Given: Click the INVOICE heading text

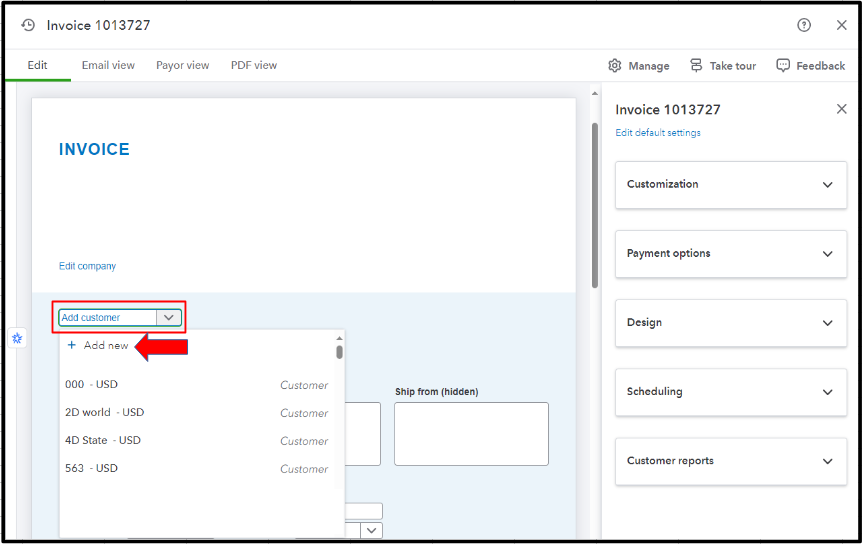Looking at the screenshot, I should point(94,149).
